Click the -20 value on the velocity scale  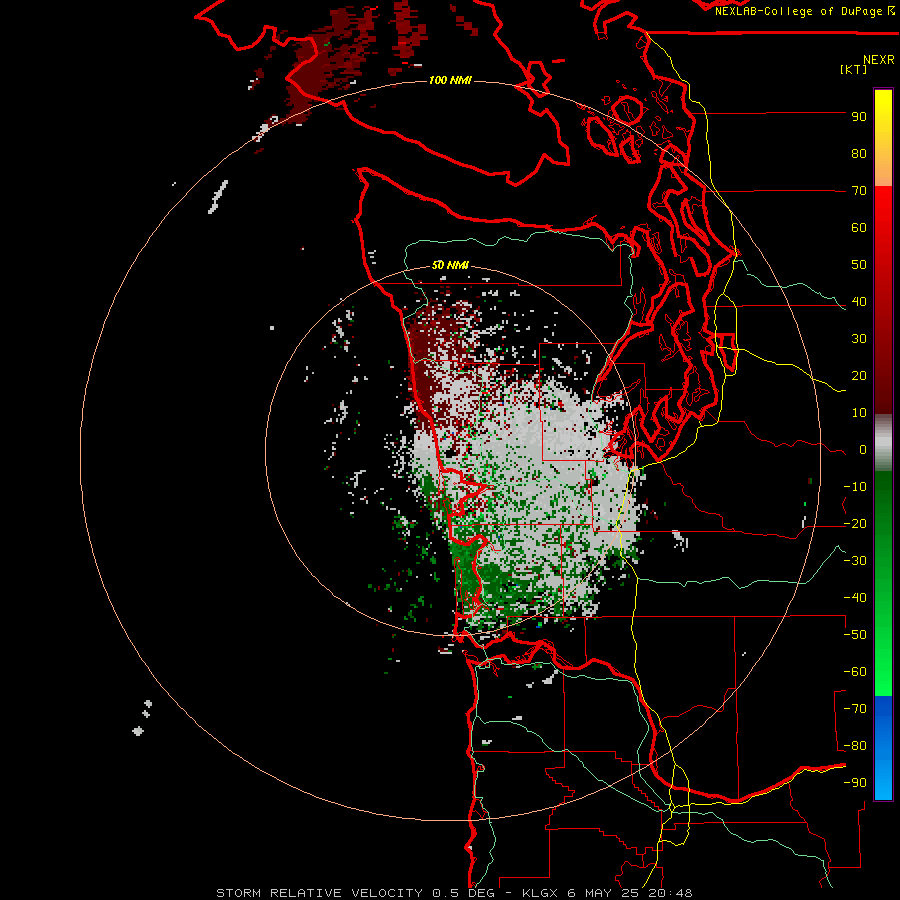855,524
